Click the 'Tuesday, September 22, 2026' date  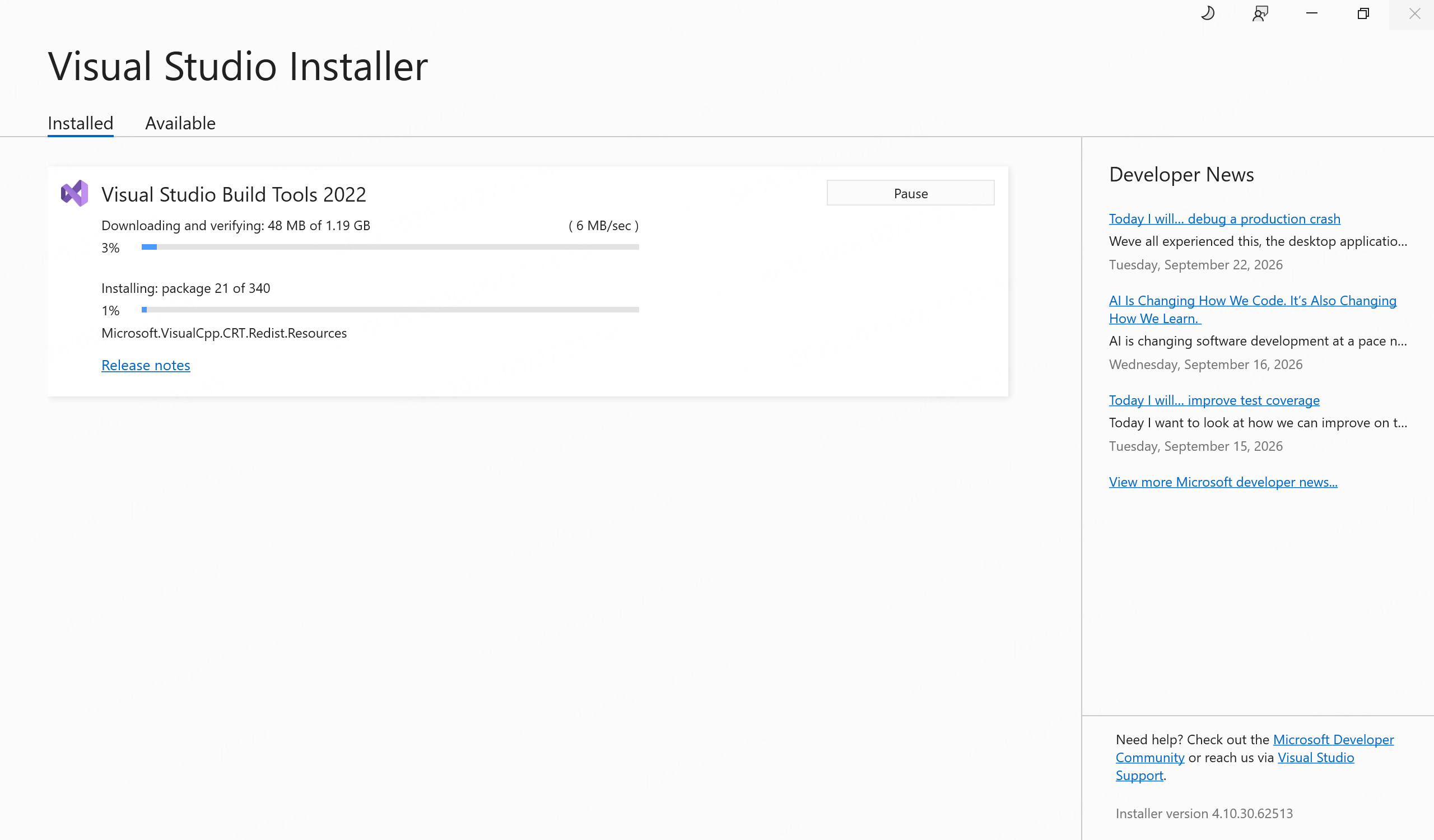[x=1196, y=265]
